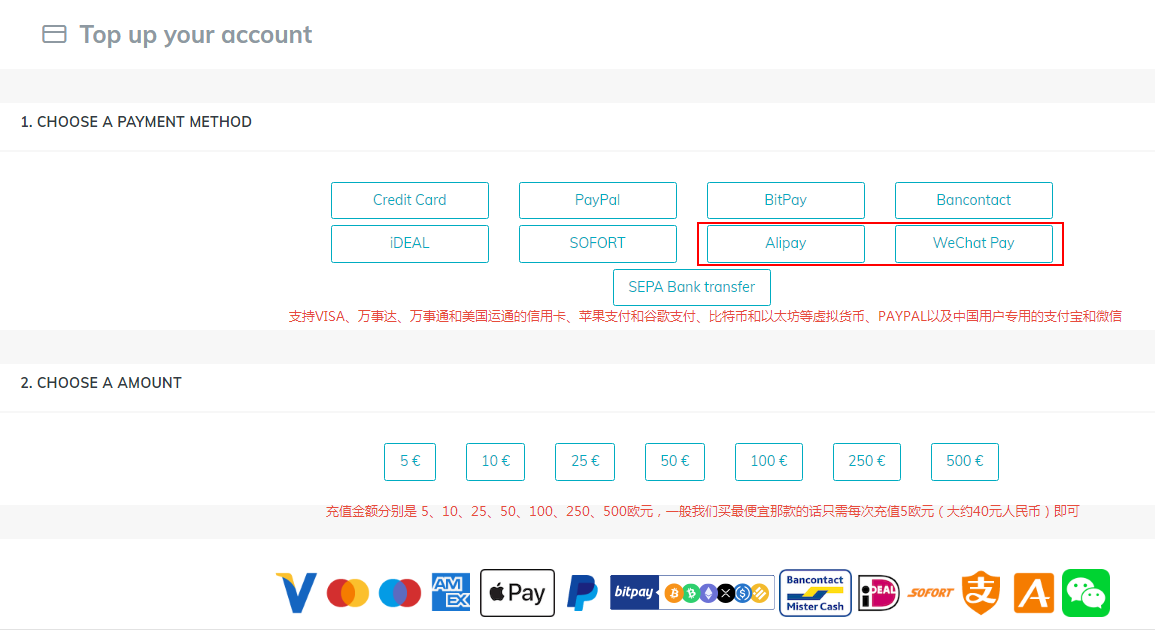Viewport: 1155px width, 631px height.
Task: Click "2. CHOOSE A AMOUNT" heading
Action: [101, 383]
